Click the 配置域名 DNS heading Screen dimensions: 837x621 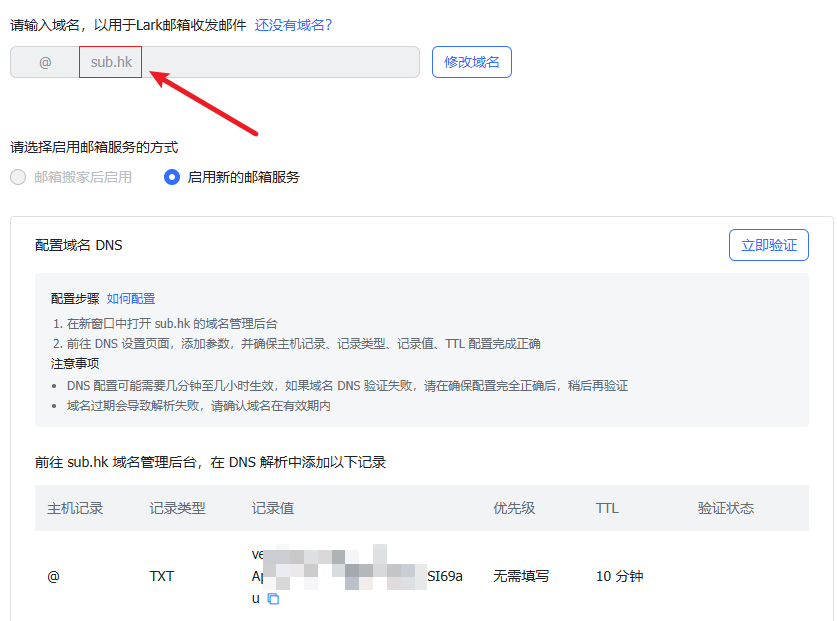pyautogui.click(x=78, y=245)
